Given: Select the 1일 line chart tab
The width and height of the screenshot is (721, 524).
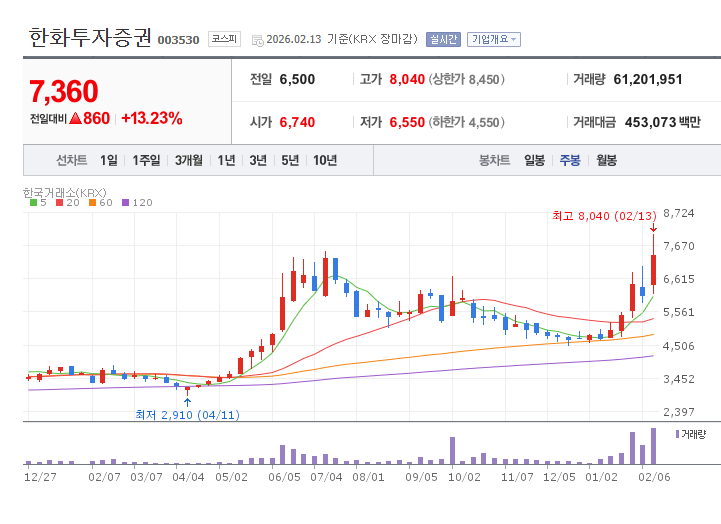Looking at the screenshot, I should 109,160.
